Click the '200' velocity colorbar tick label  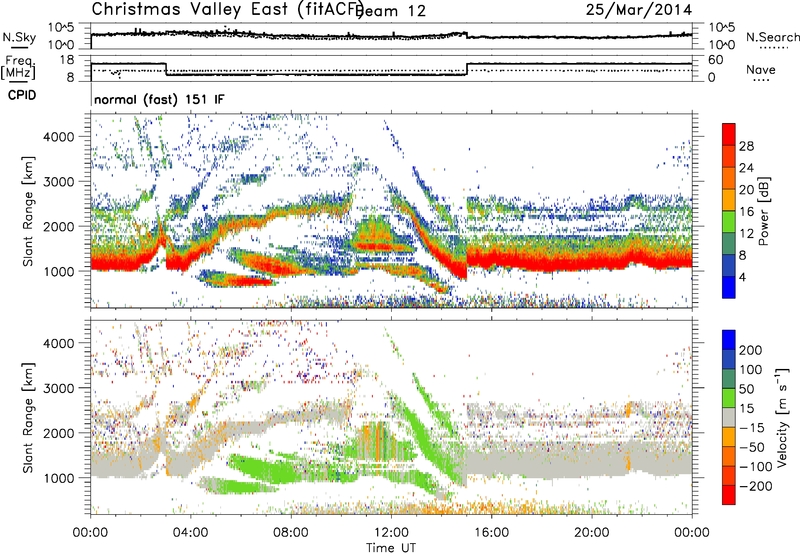(x=751, y=350)
